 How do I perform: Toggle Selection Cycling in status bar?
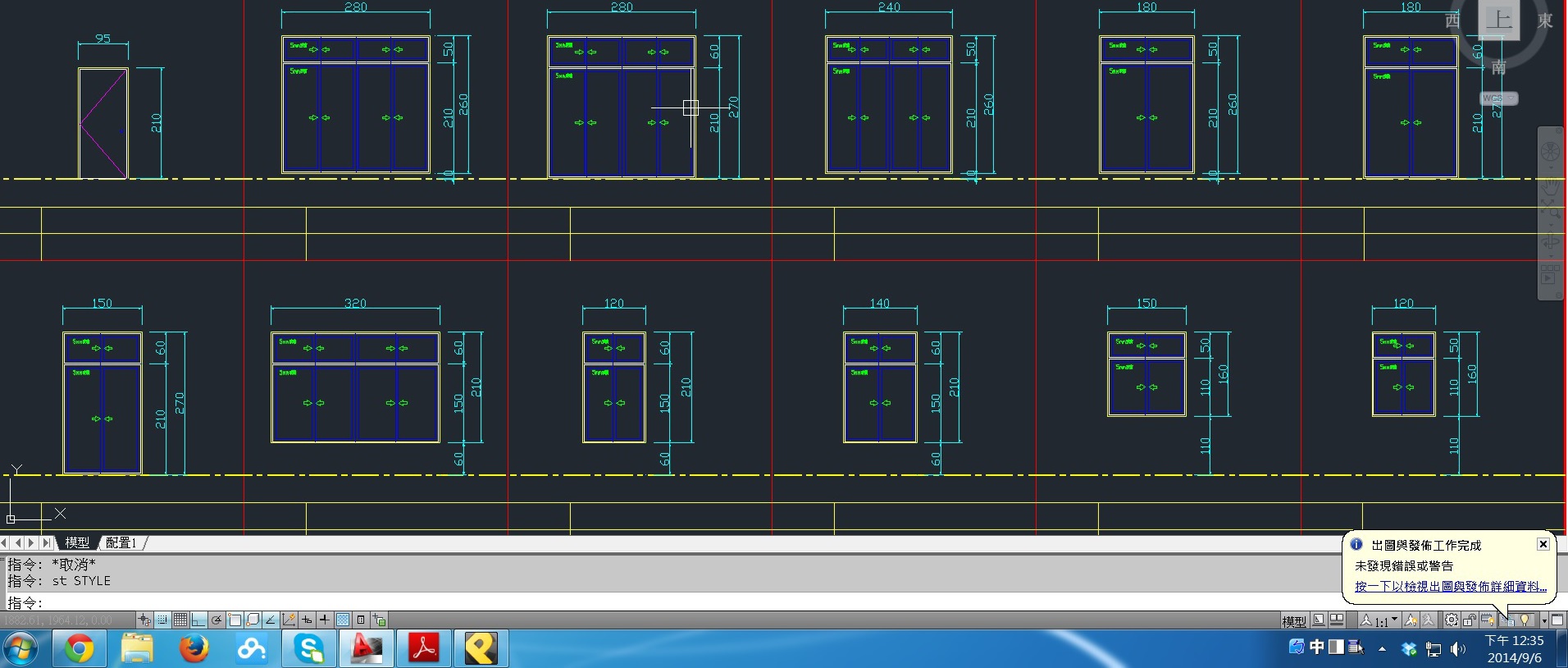(379, 620)
